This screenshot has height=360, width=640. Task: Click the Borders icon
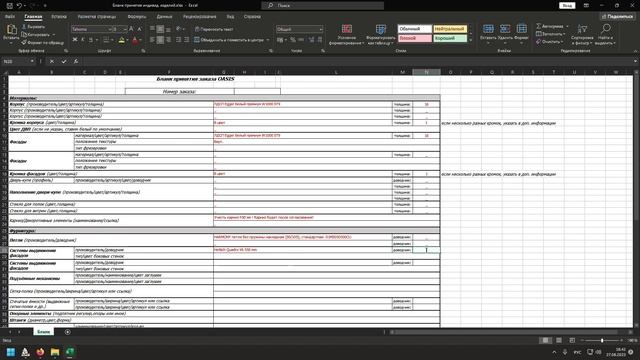click(x=106, y=40)
